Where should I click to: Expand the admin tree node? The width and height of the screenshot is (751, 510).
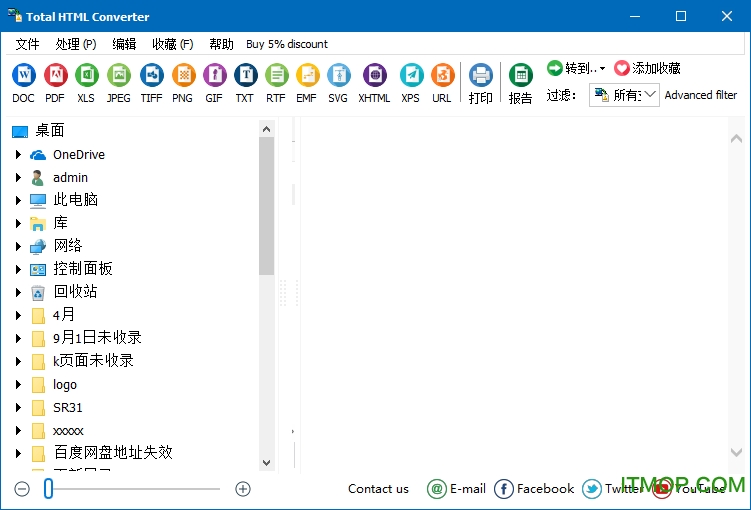coord(18,177)
